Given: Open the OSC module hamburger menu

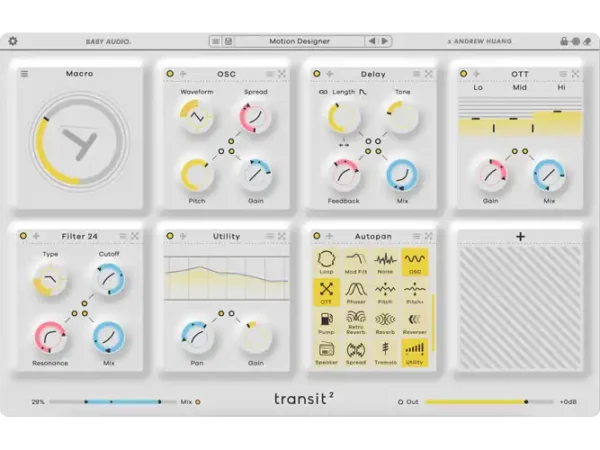Looking at the screenshot, I should 270,73.
